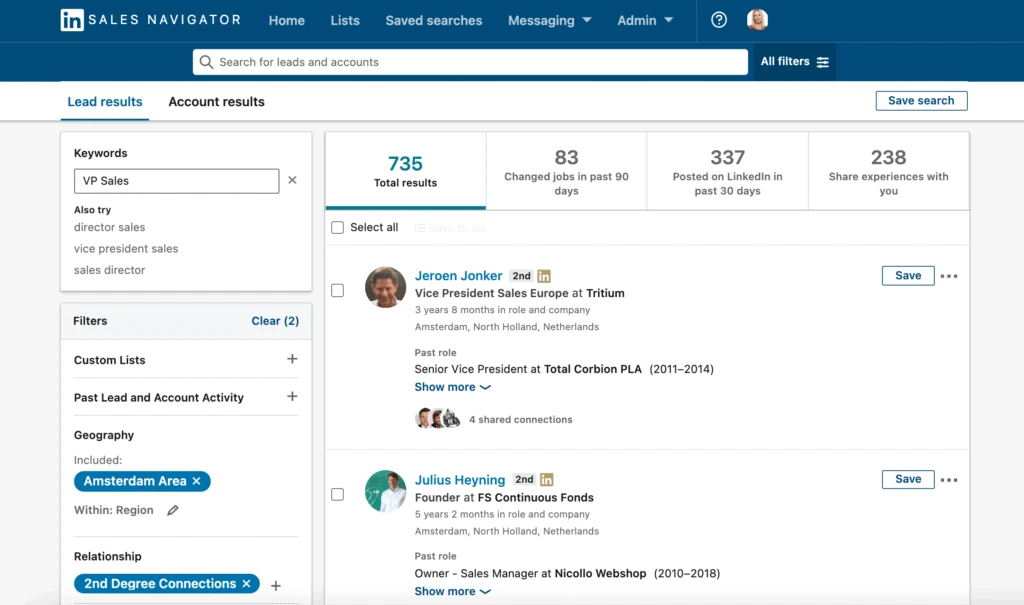Open more options for Julius Heyning
The width and height of the screenshot is (1024, 605).
click(x=949, y=480)
